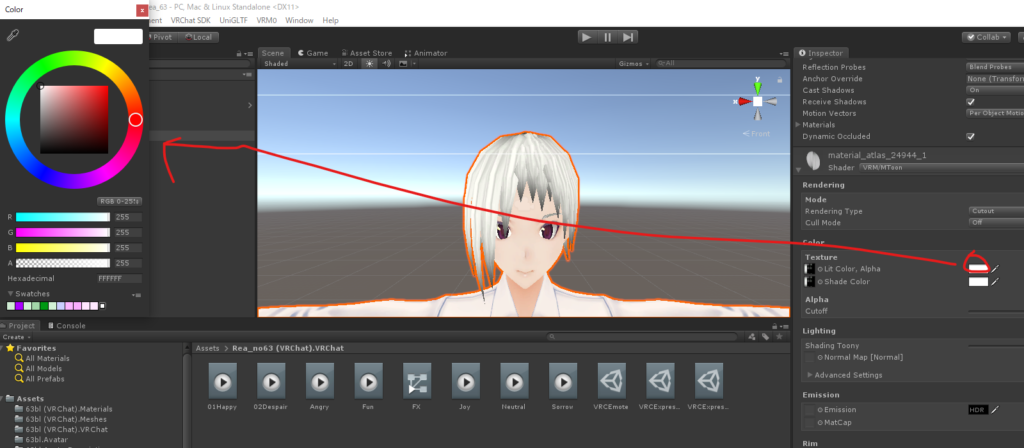Open the Shaded draw mode dropdown

pos(299,63)
